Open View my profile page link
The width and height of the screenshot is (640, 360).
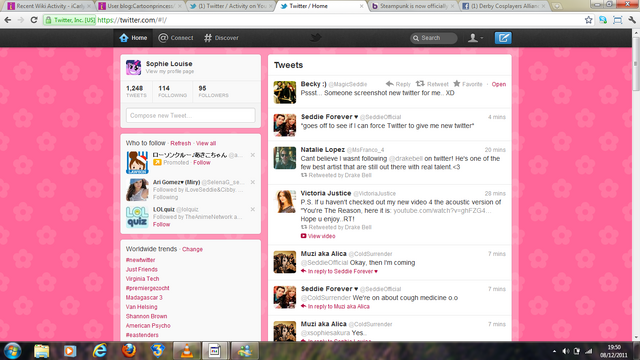click(170, 71)
